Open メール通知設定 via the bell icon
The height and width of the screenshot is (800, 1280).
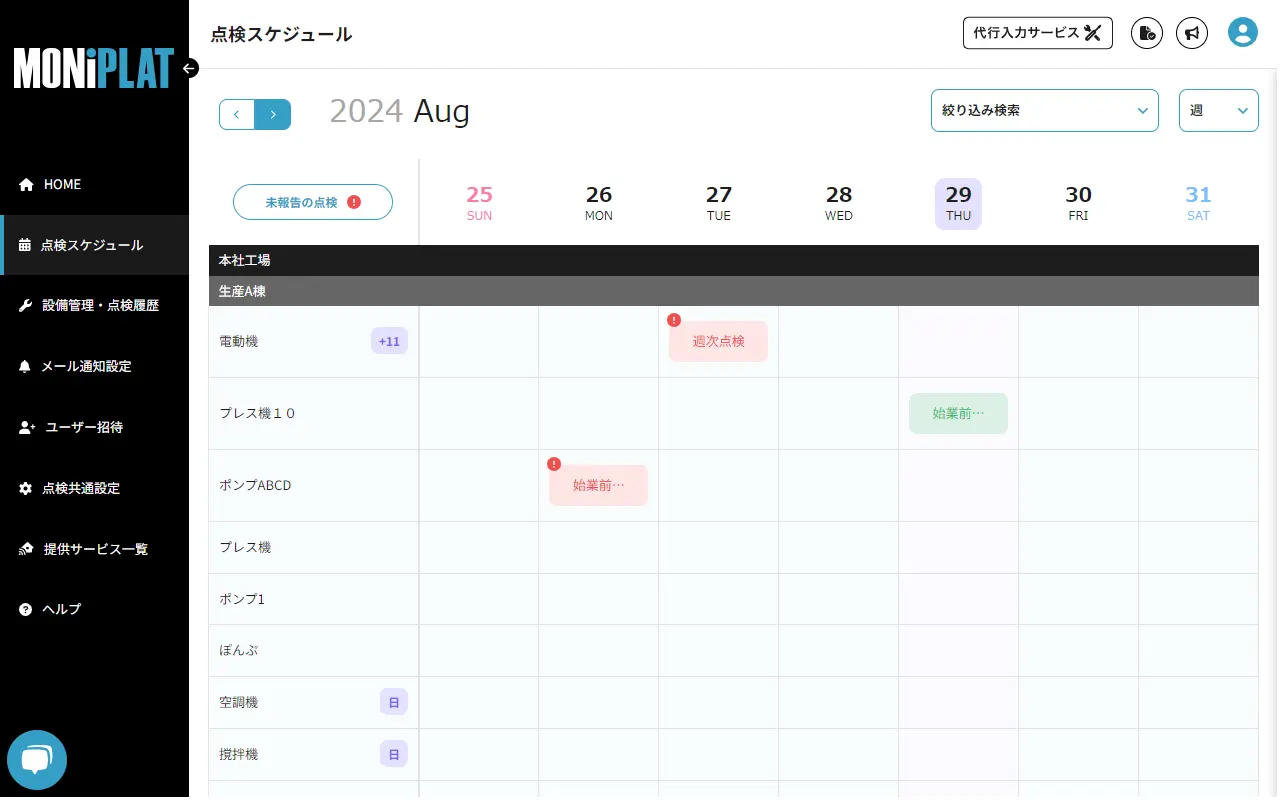coord(27,366)
